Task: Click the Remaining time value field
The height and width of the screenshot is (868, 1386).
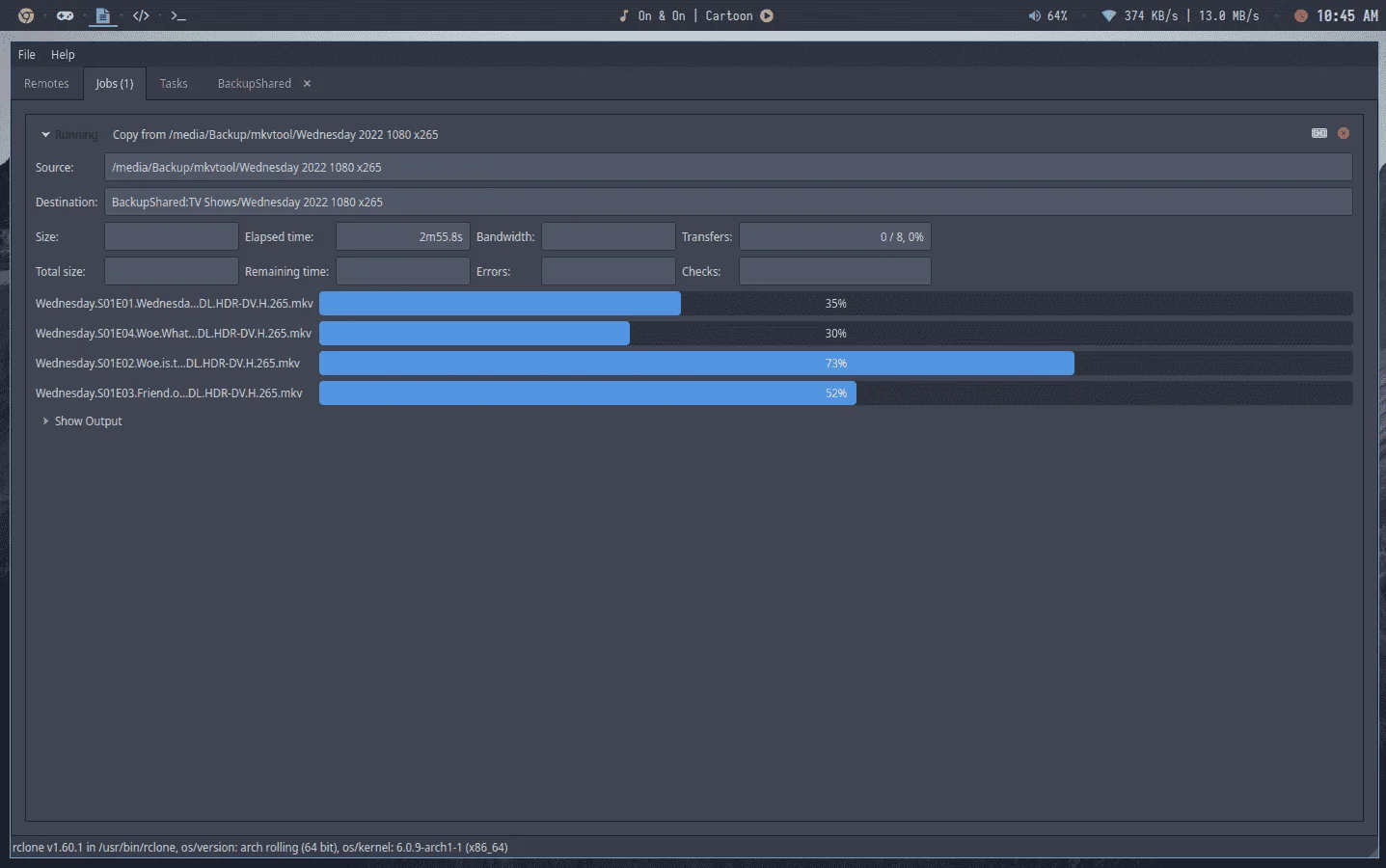Action: 402,271
